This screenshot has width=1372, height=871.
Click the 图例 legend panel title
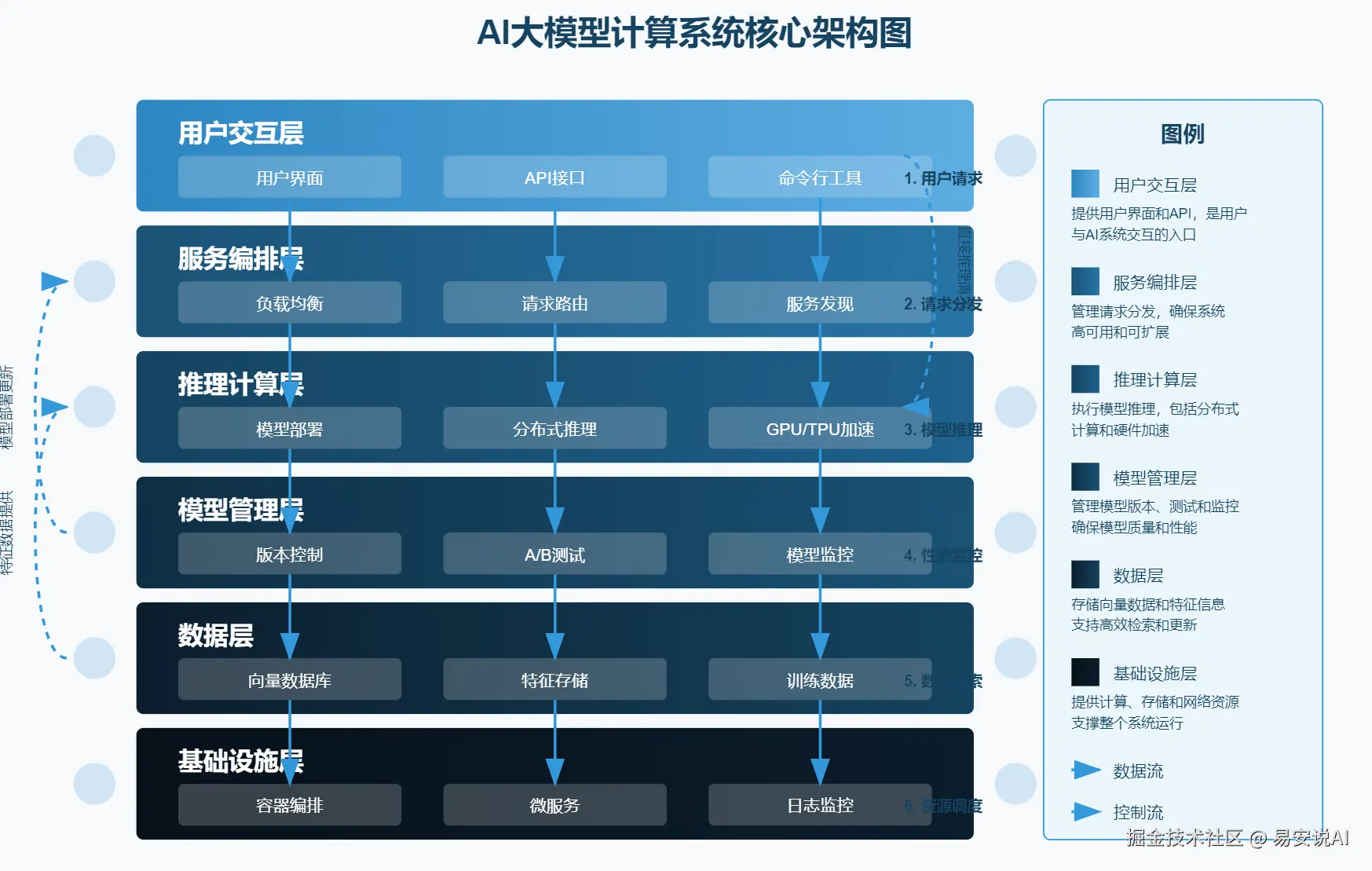point(1183,134)
